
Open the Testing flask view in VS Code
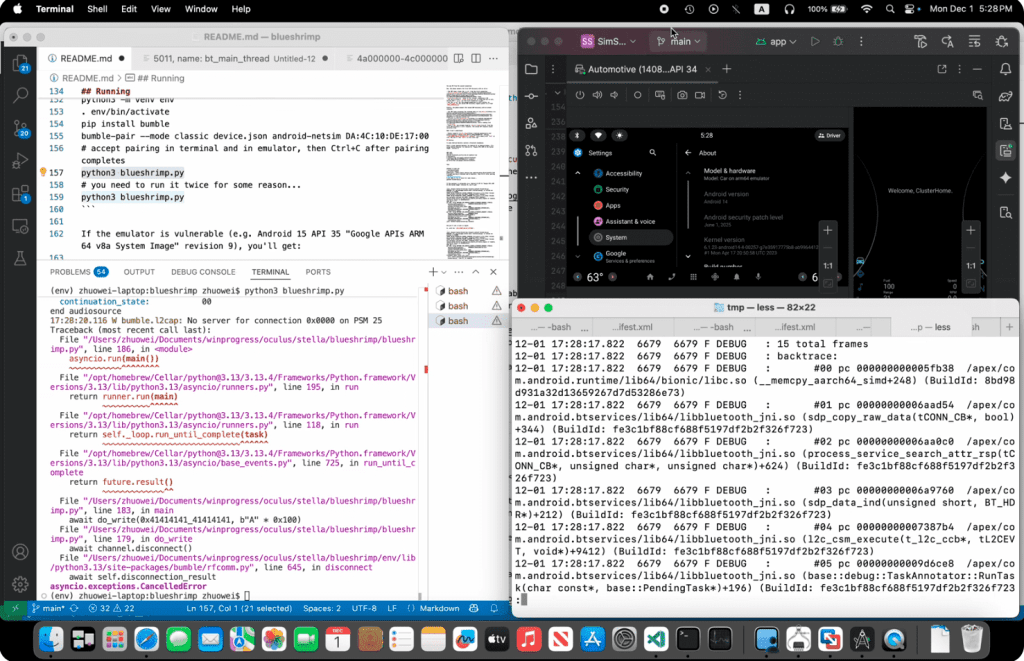(21, 259)
